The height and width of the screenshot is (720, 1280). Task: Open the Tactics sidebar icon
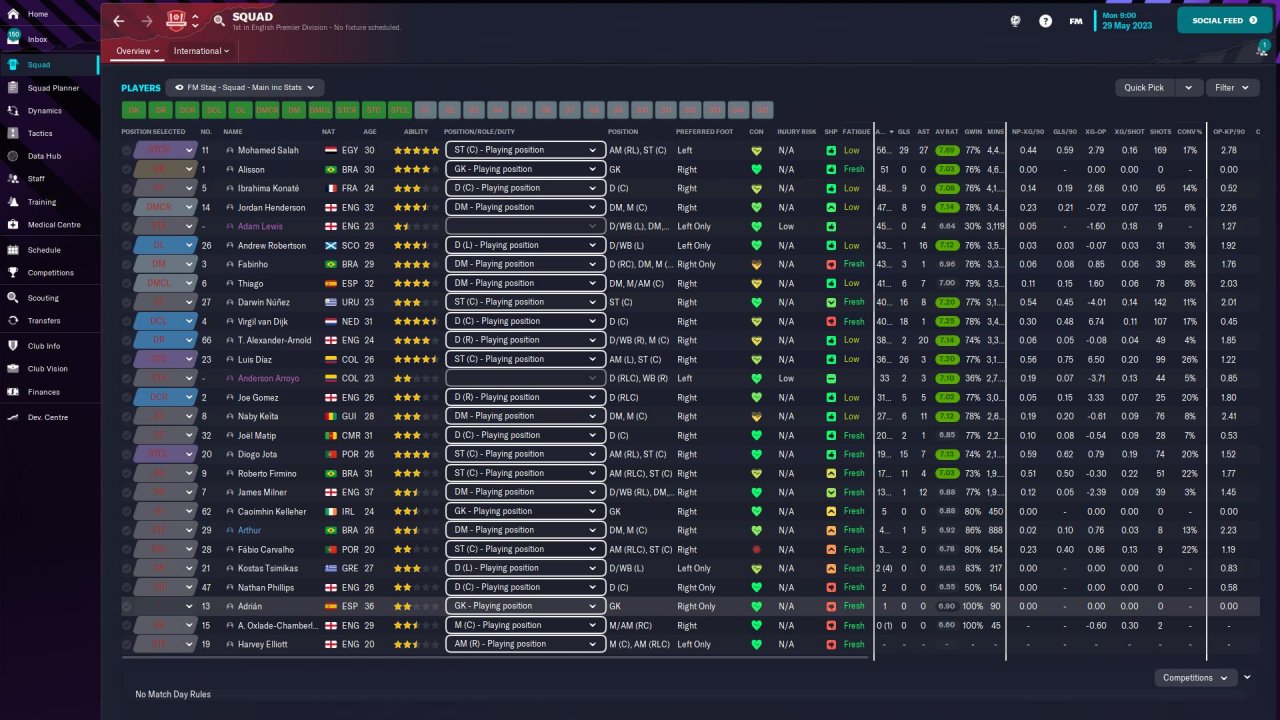pyautogui.click(x=13, y=133)
